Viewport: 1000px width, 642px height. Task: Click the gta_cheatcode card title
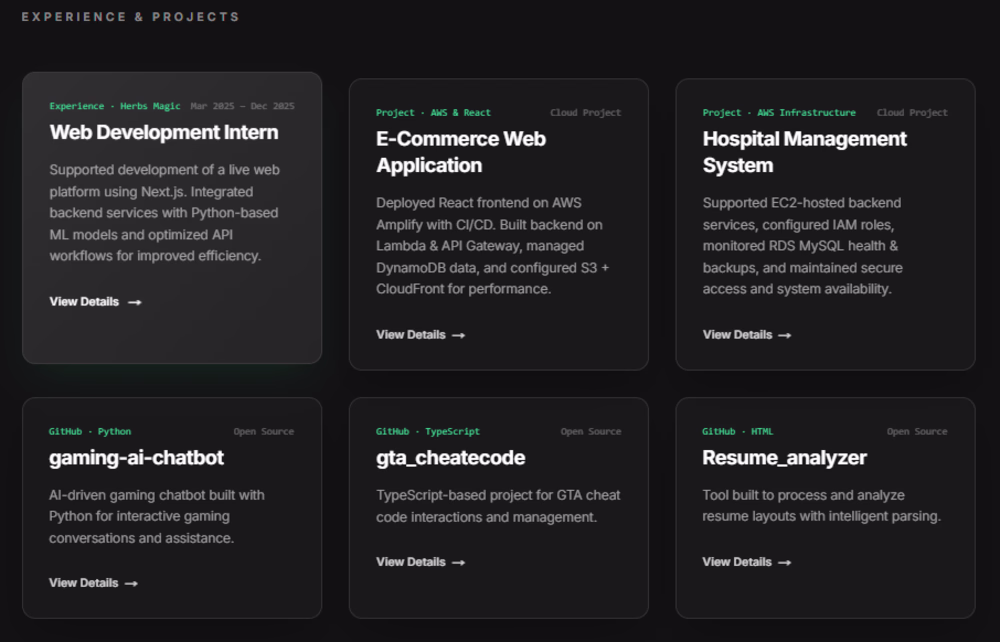pyautogui.click(x=450, y=458)
